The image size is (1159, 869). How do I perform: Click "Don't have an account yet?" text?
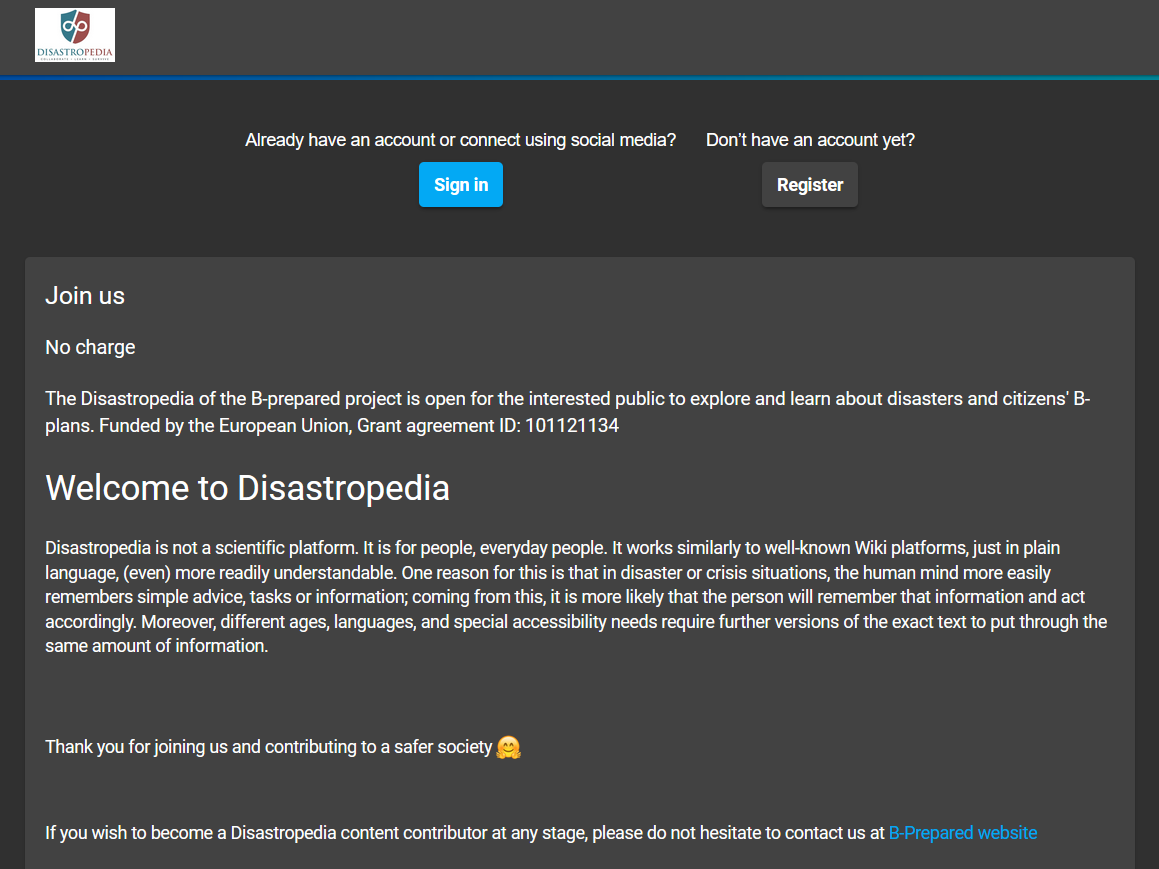click(810, 140)
